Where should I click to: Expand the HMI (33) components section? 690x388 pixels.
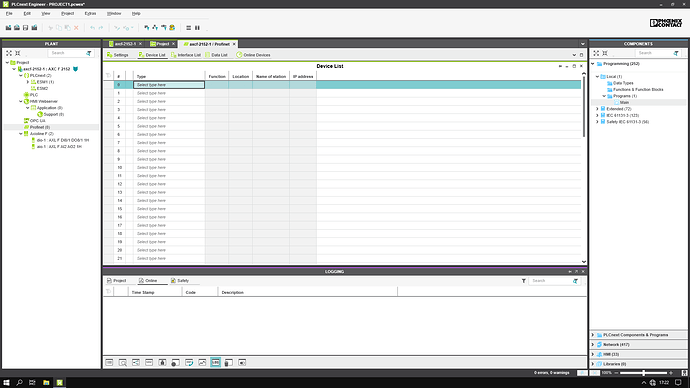pos(593,354)
